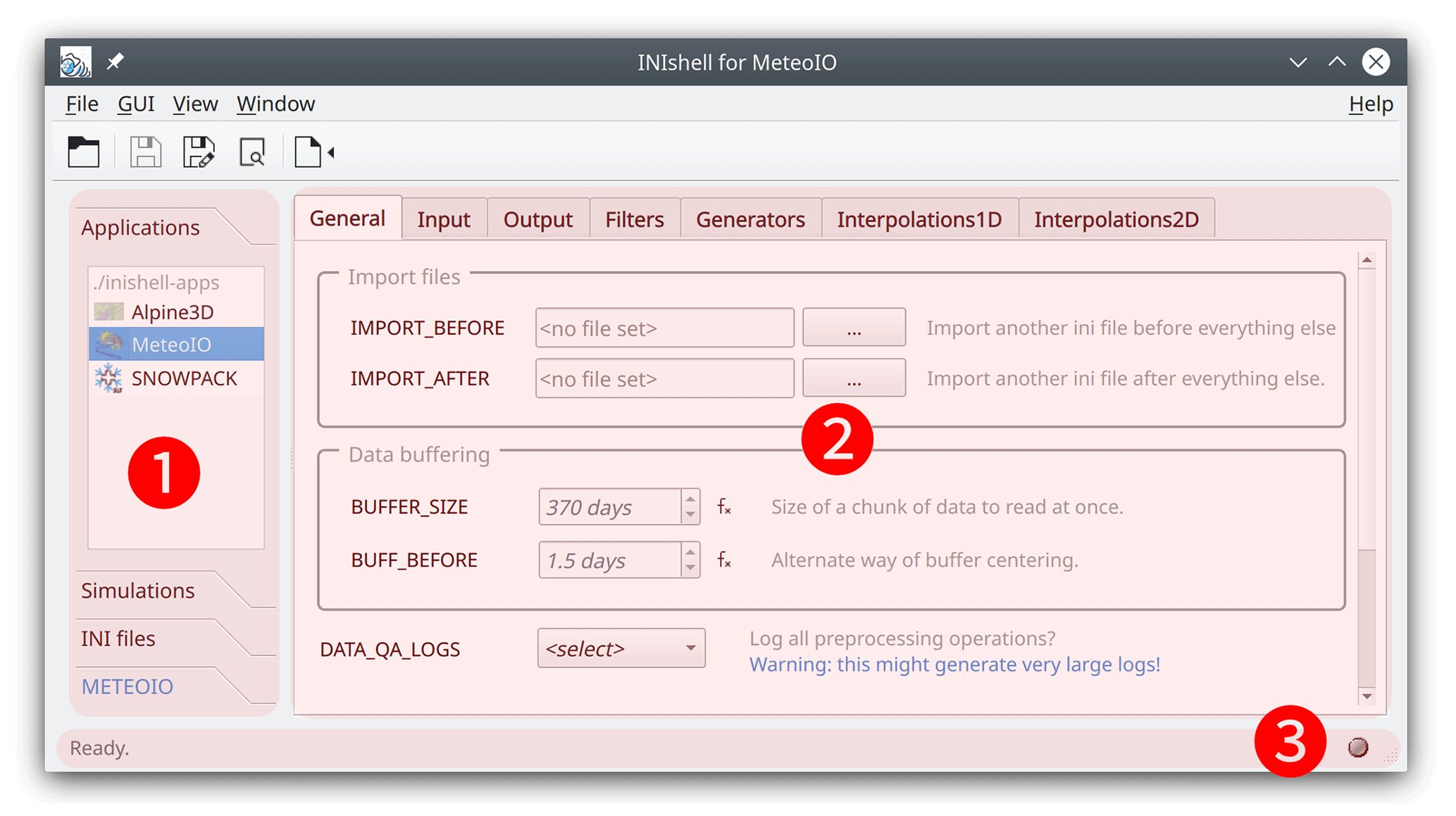Click the clear/new document toolbar icon
Screen dimensions: 1456x816
pos(308,152)
